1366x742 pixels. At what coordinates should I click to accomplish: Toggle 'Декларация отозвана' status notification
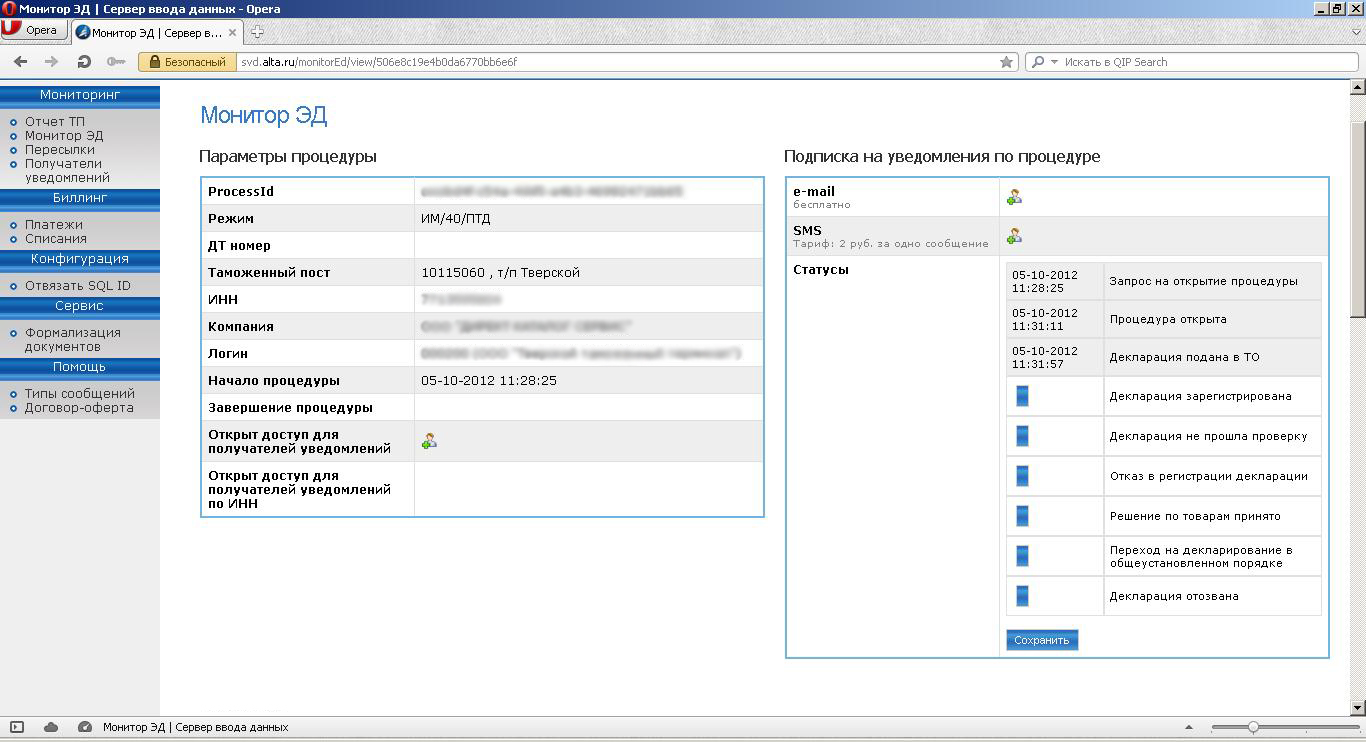click(x=1022, y=596)
